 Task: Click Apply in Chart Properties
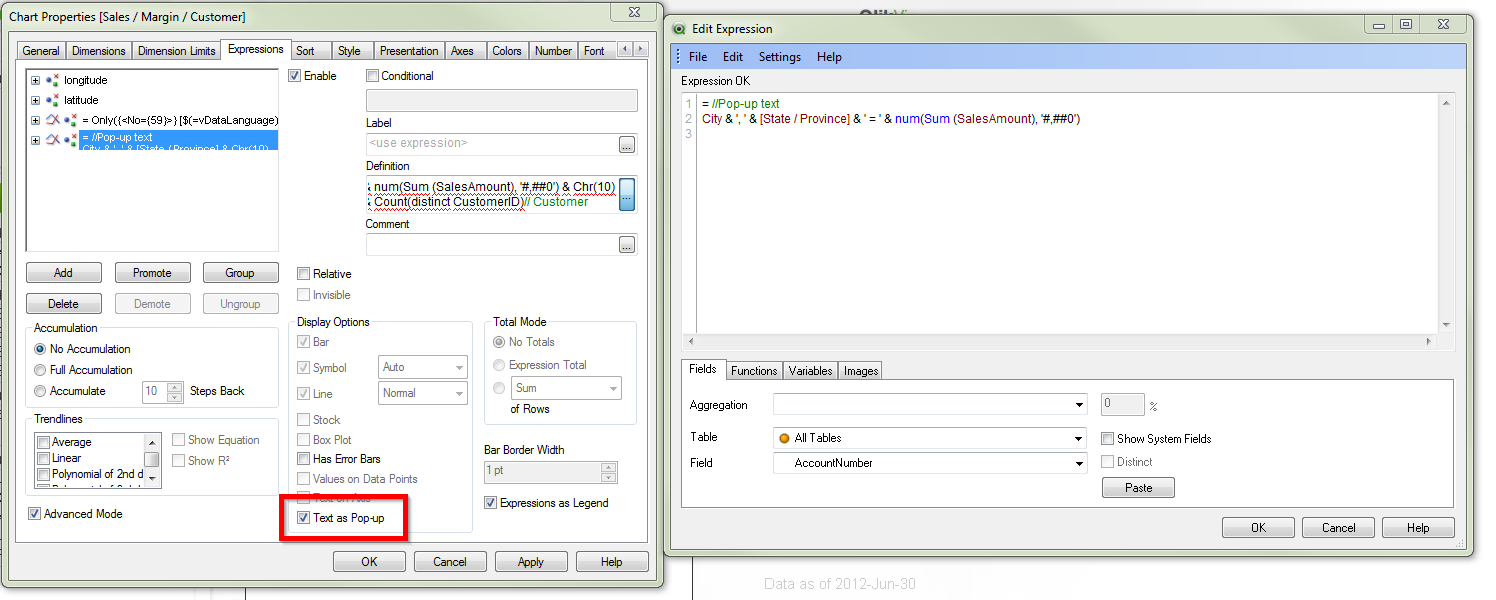click(x=531, y=562)
